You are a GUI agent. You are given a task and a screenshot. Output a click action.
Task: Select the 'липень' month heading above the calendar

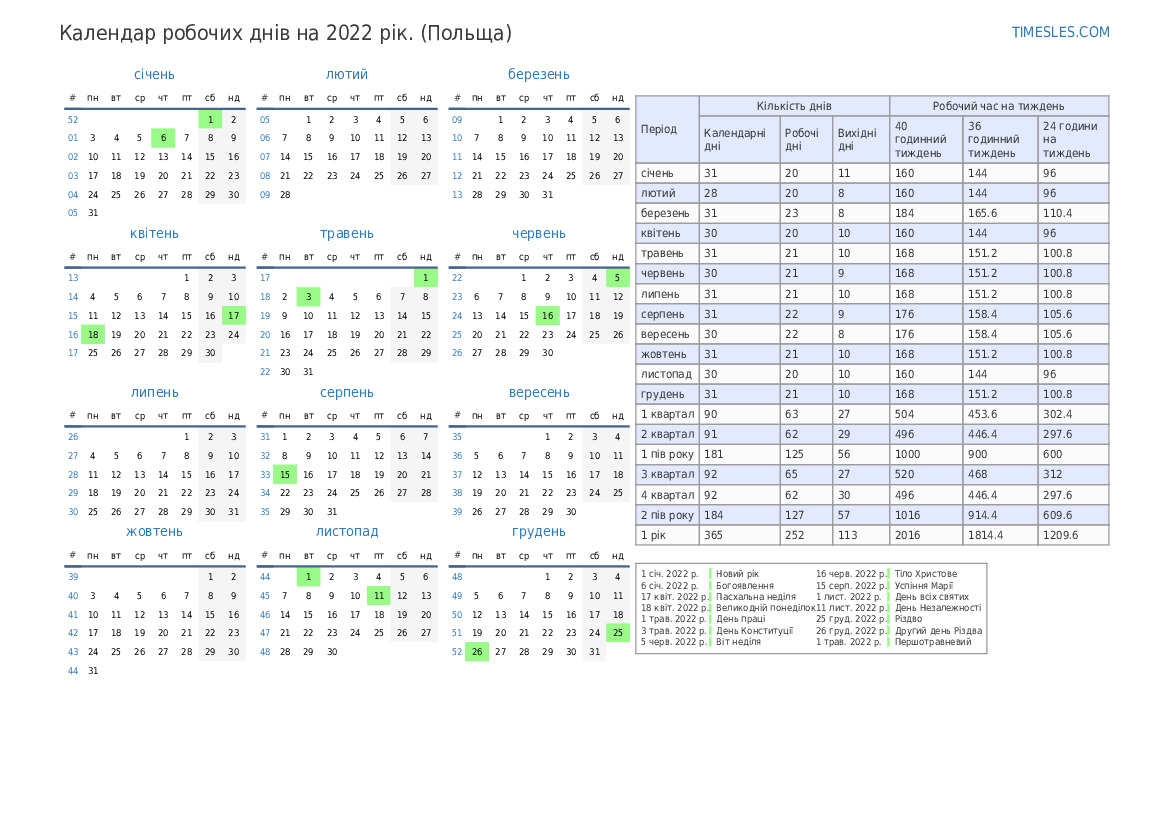pyautogui.click(x=154, y=392)
